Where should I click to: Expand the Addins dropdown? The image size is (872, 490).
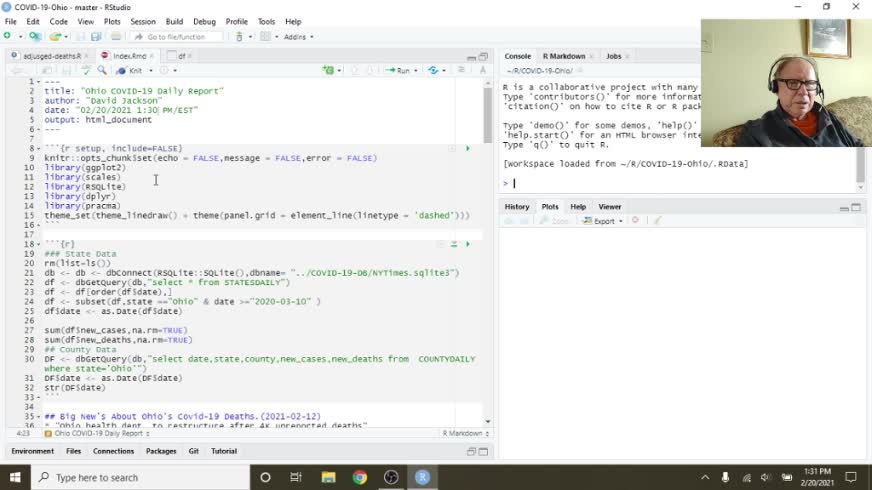[299, 37]
